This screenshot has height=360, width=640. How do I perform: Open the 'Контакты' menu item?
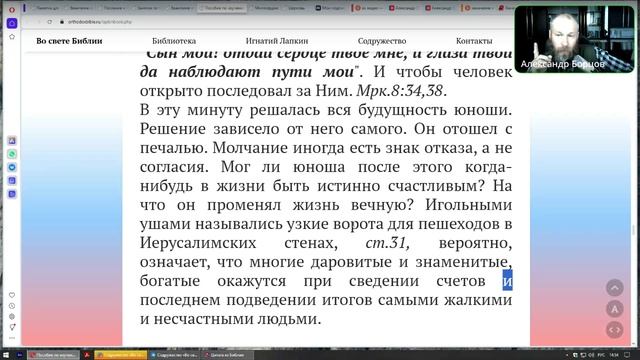(x=474, y=41)
